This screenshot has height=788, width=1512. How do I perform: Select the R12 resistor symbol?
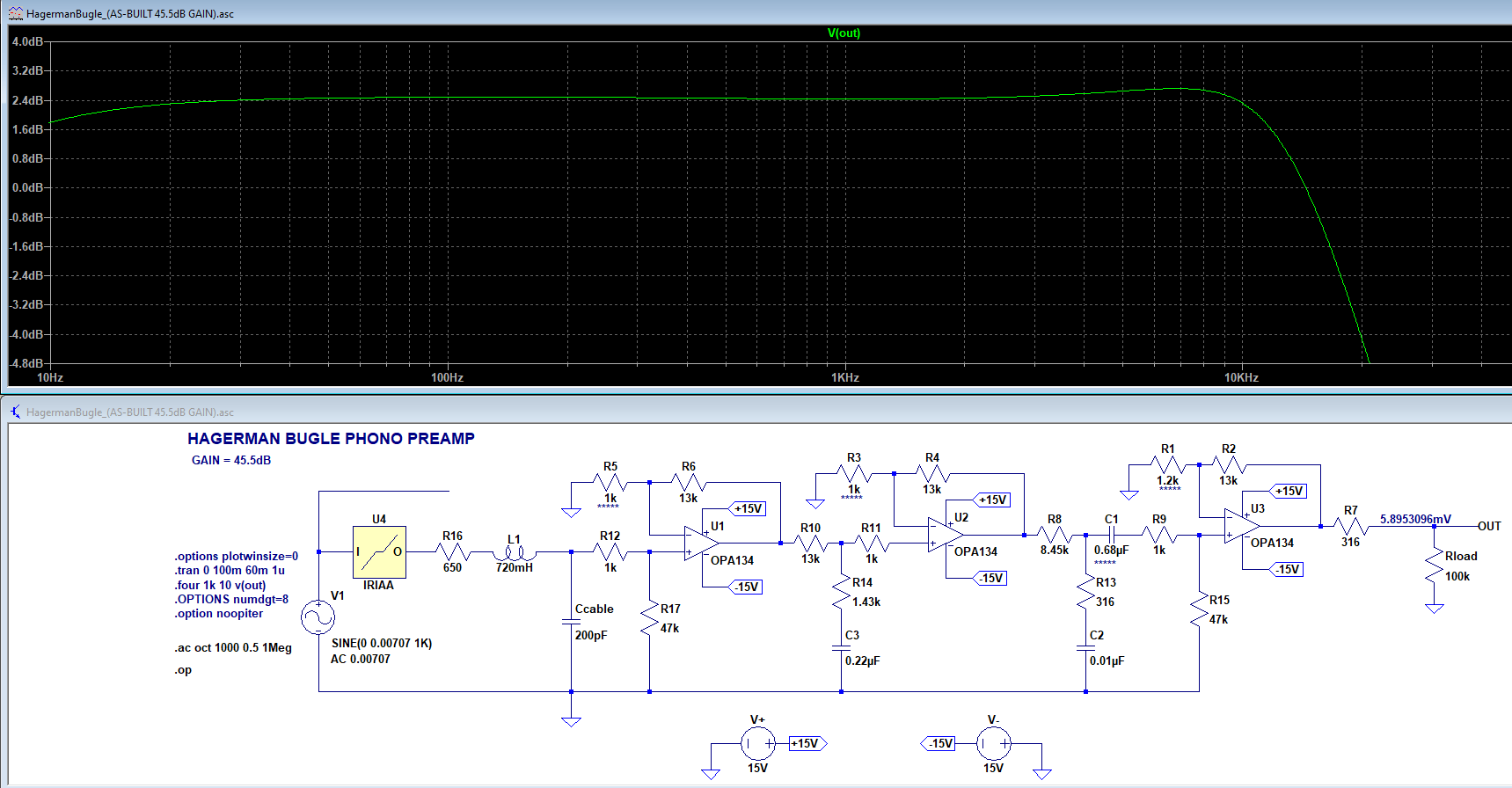tap(610, 552)
